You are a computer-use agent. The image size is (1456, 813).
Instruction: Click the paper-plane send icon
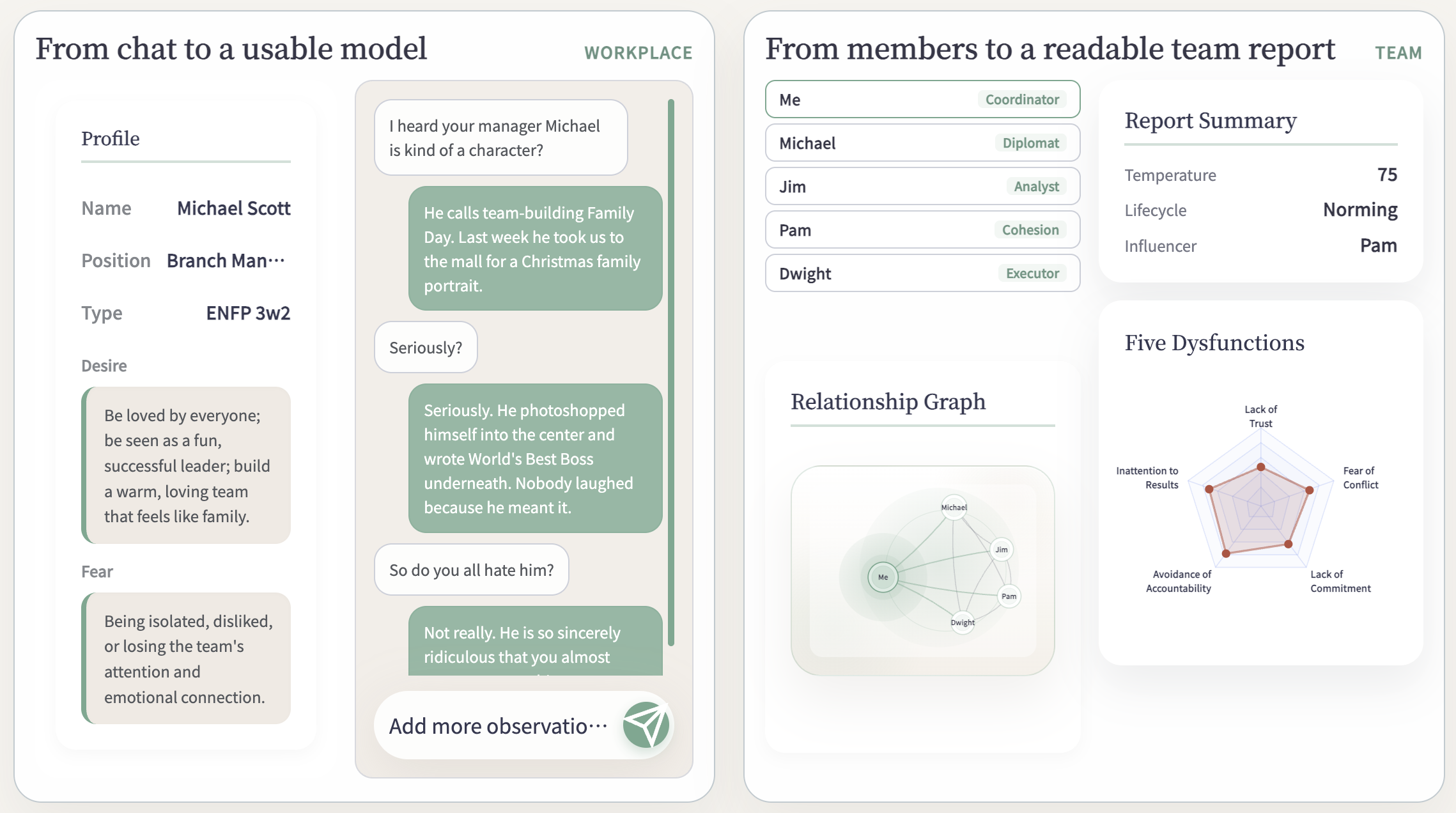tap(645, 725)
